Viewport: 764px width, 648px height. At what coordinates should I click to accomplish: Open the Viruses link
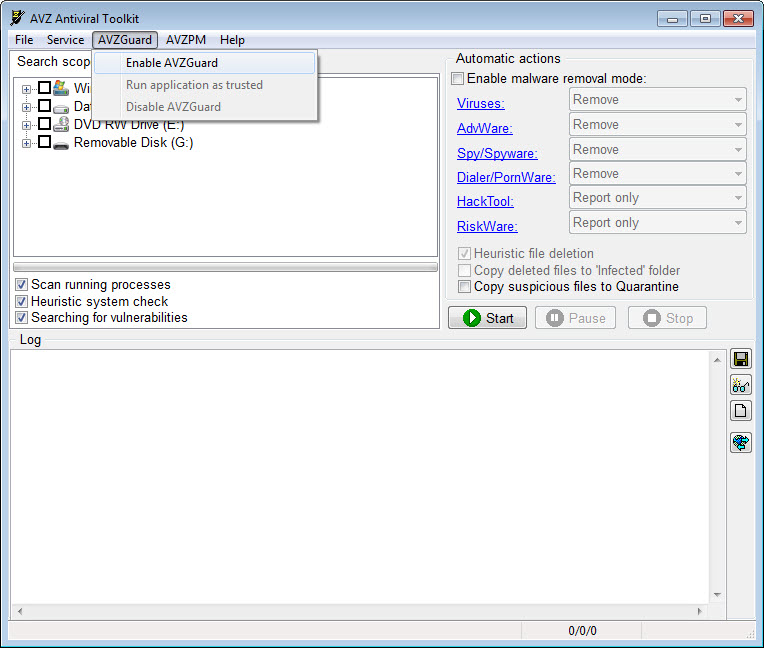coord(480,103)
